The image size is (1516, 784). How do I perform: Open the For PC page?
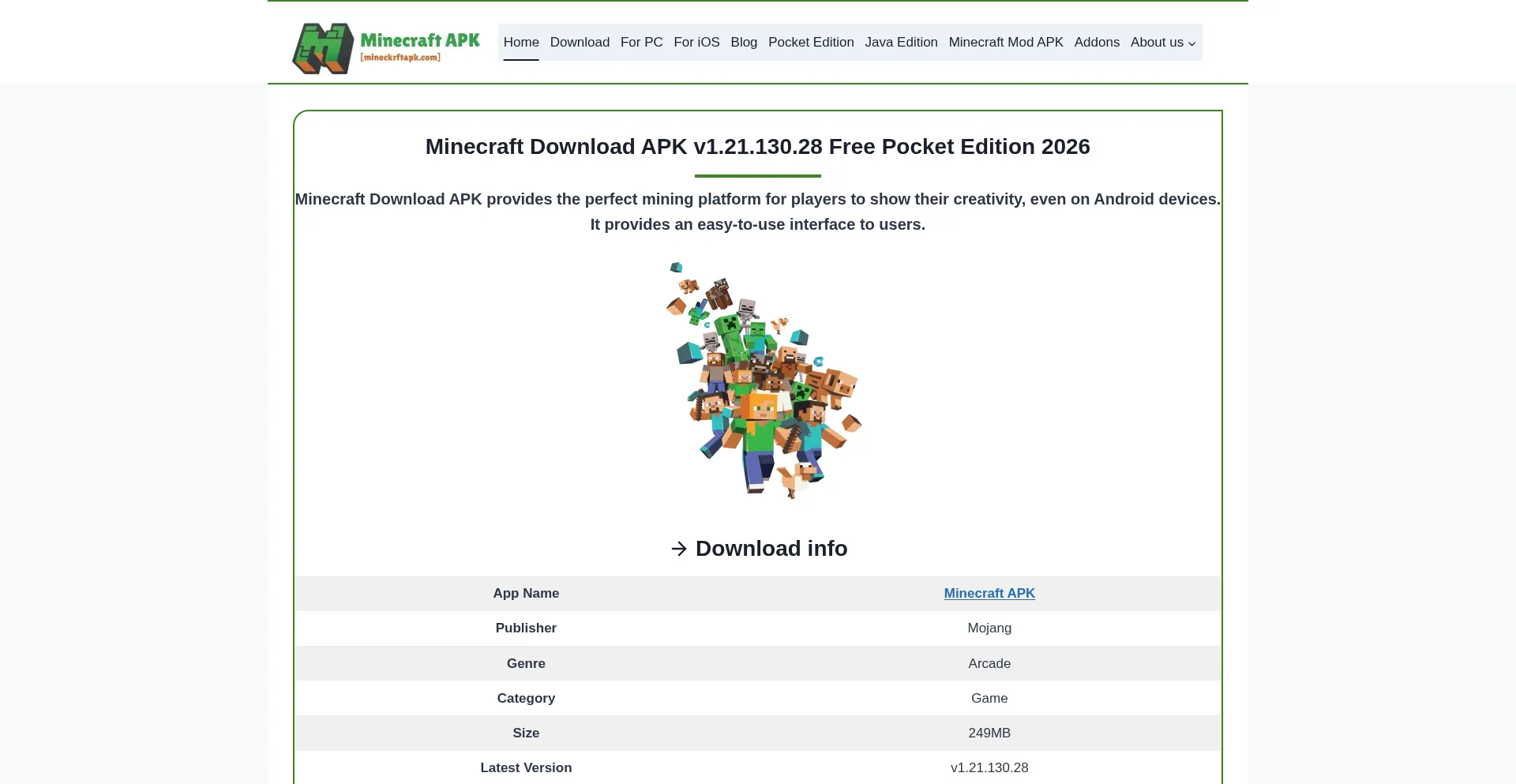[x=641, y=42]
